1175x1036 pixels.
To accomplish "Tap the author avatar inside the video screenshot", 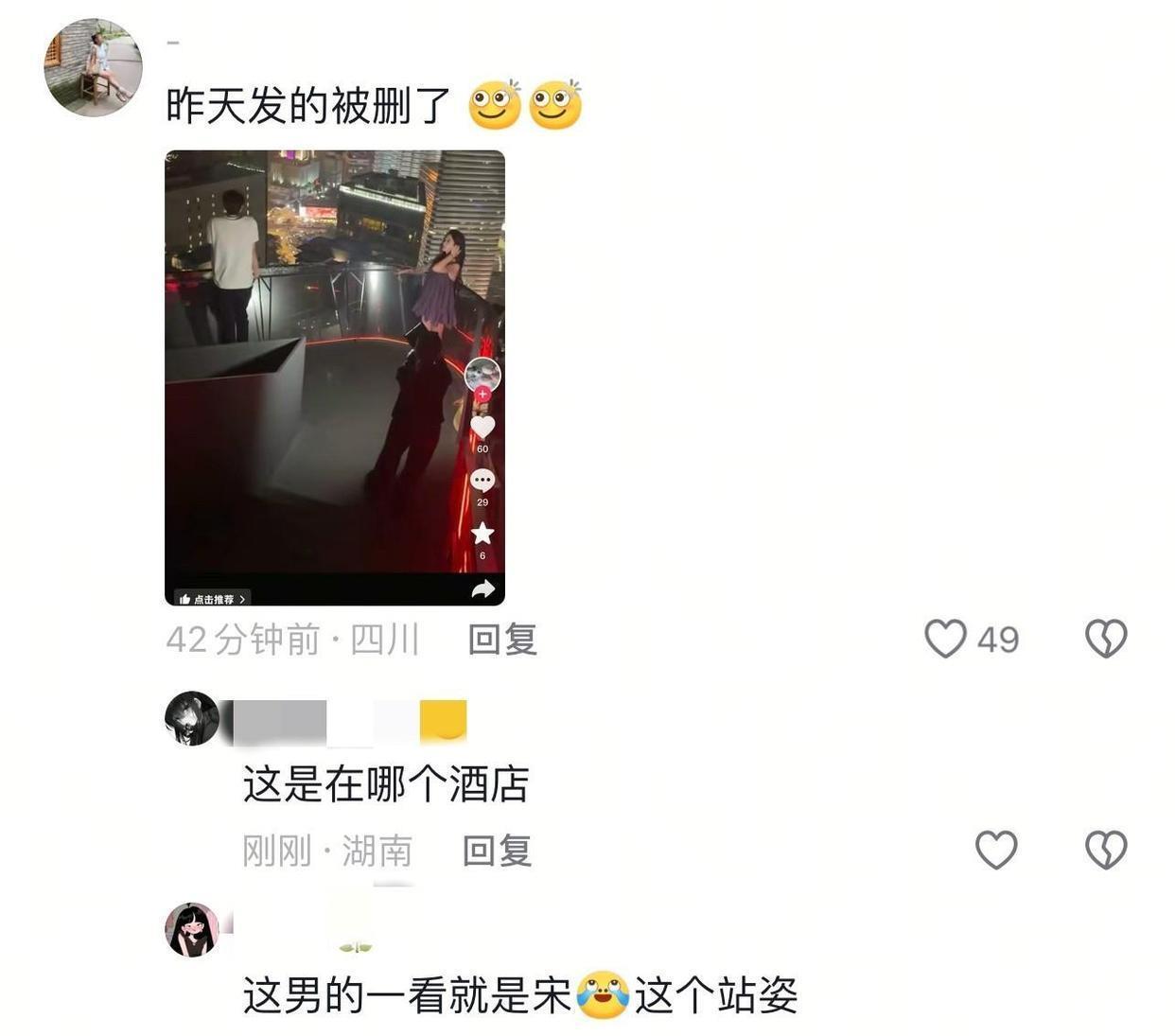I will click(482, 375).
